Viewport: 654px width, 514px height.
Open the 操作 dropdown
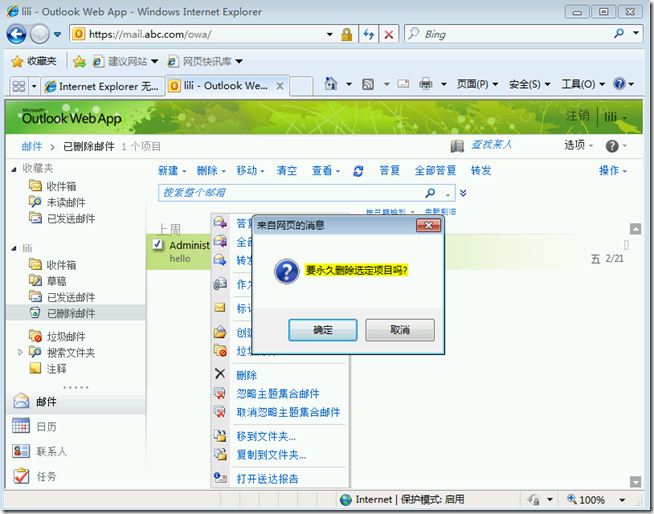click(613, 171)
